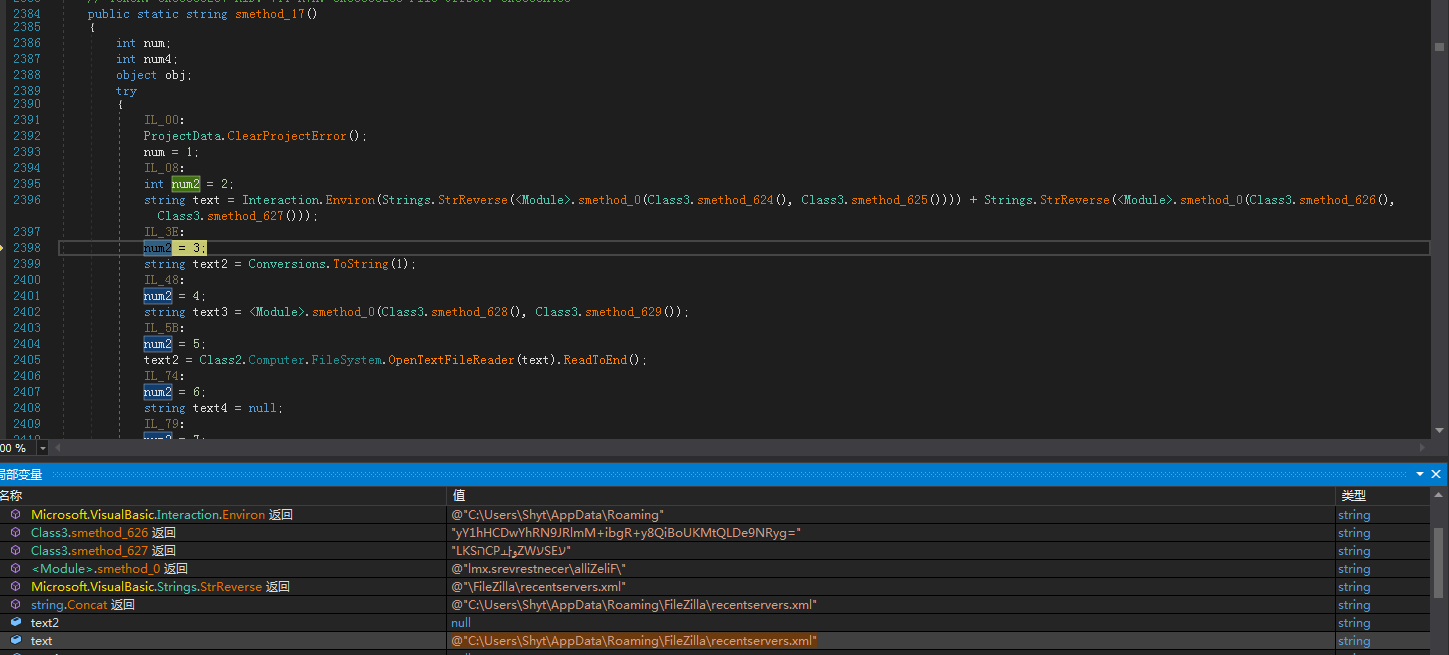The height and width of the screenshot is (655, 1449).
Task: Click the code editor vertical scrollbar
Action: (1440, 220)
